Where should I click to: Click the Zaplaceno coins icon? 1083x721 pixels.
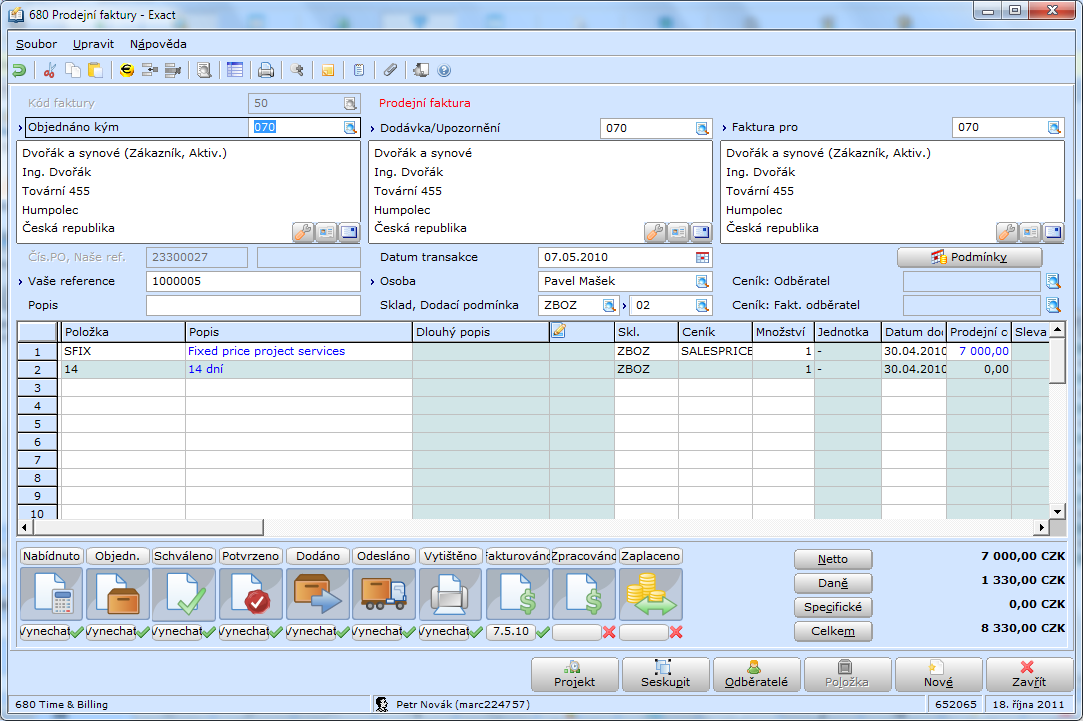(x=651, y=594)
